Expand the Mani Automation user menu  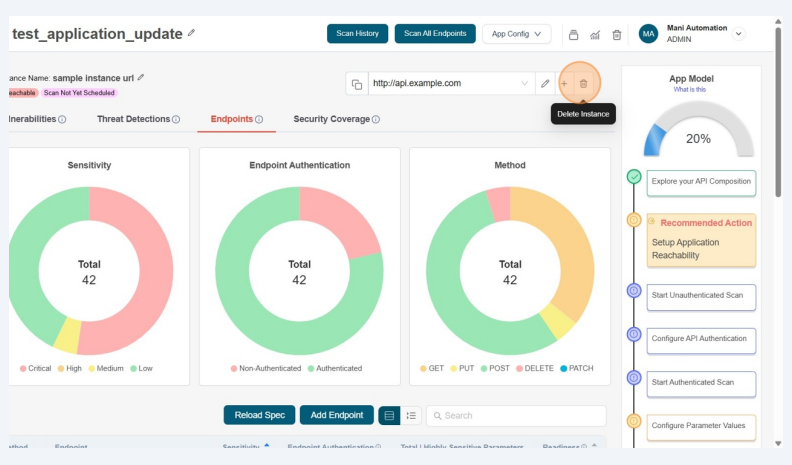[739, 33]
